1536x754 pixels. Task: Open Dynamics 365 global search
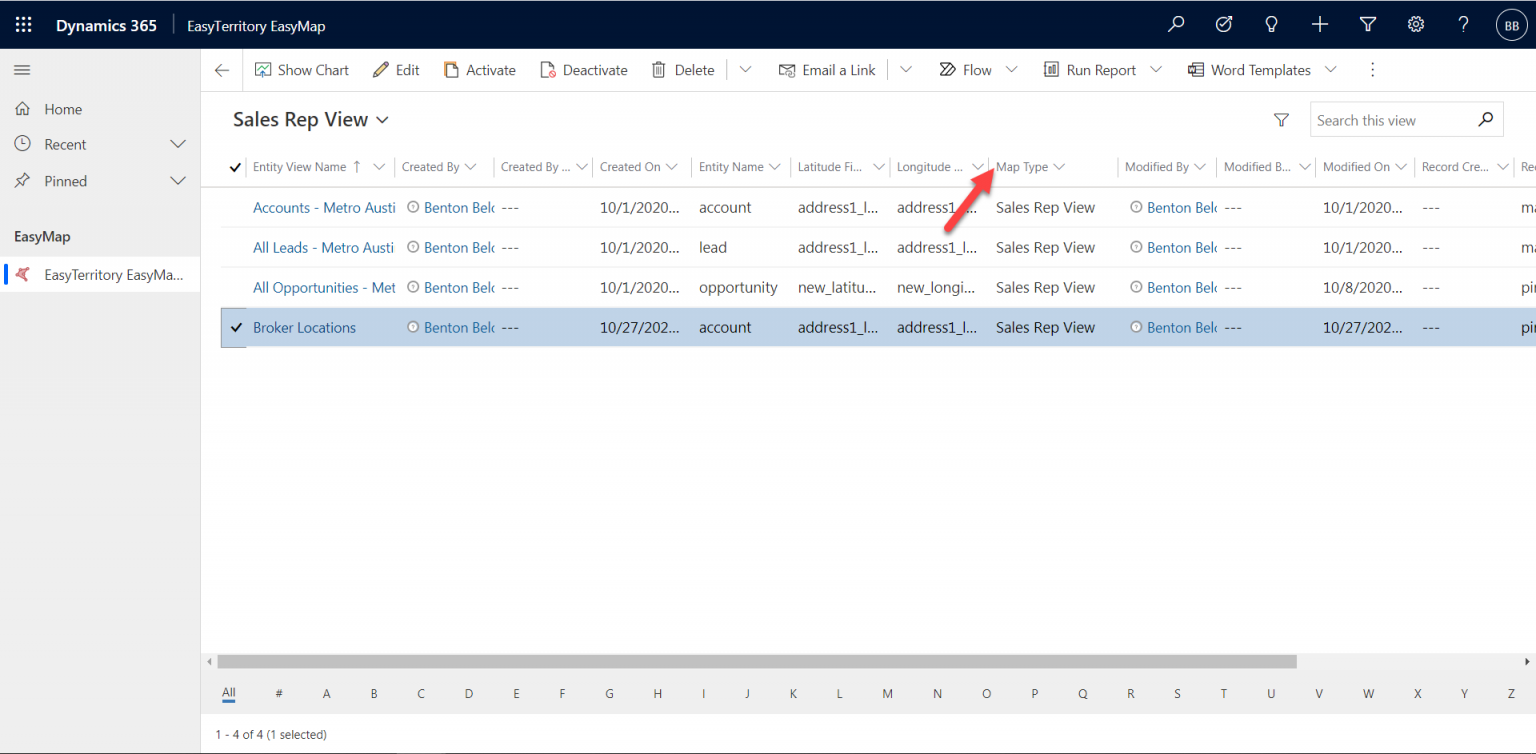point(1175,23)
